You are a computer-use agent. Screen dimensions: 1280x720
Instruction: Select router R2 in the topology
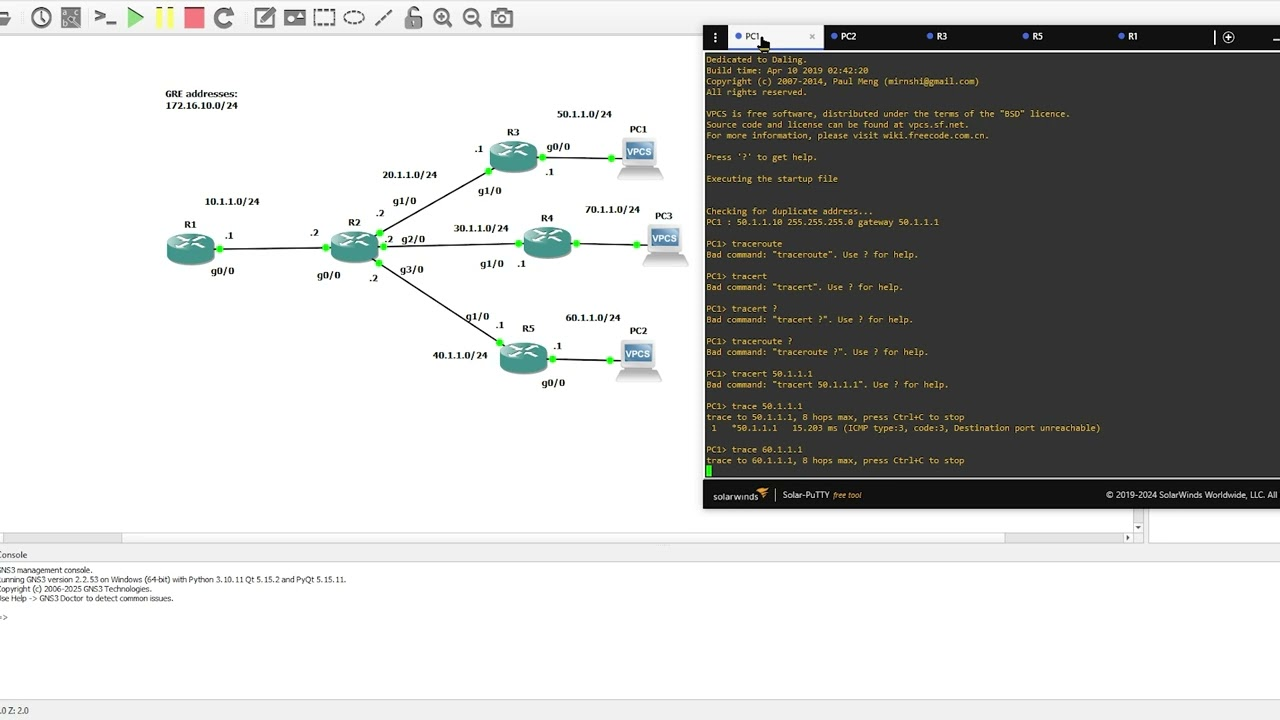coord(354,246)
